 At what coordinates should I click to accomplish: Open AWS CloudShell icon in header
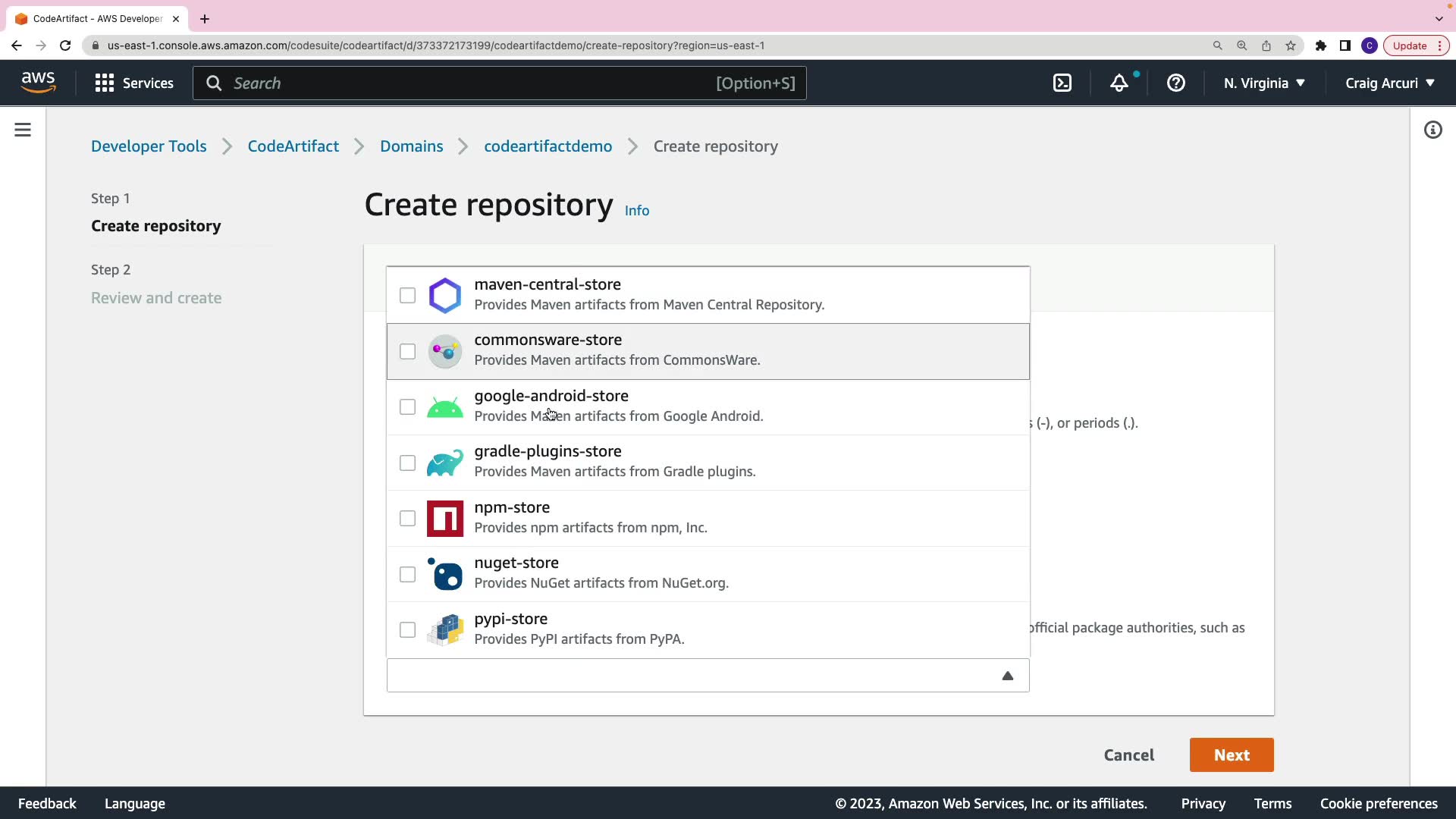(1062, 83)
